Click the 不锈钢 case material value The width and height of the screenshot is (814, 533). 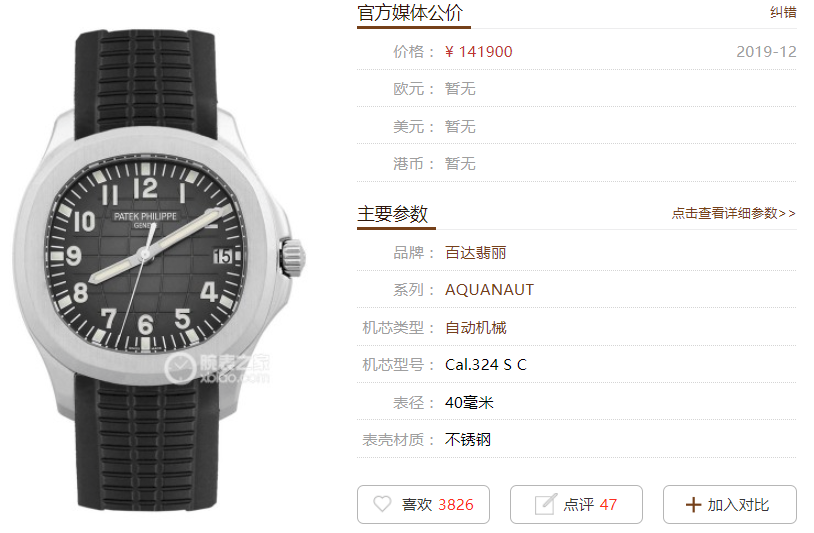(x=468, y=440)
